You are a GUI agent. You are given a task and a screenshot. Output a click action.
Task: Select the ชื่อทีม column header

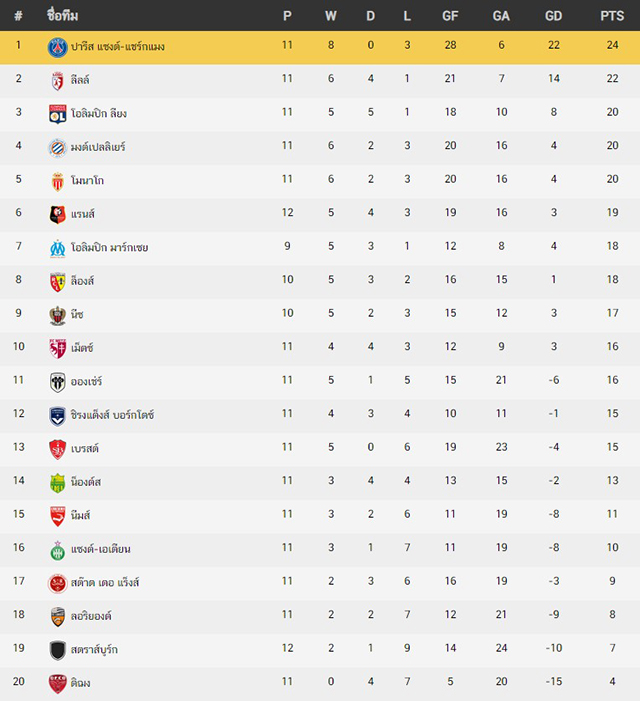pyautogui.click(x=63, y=15)
